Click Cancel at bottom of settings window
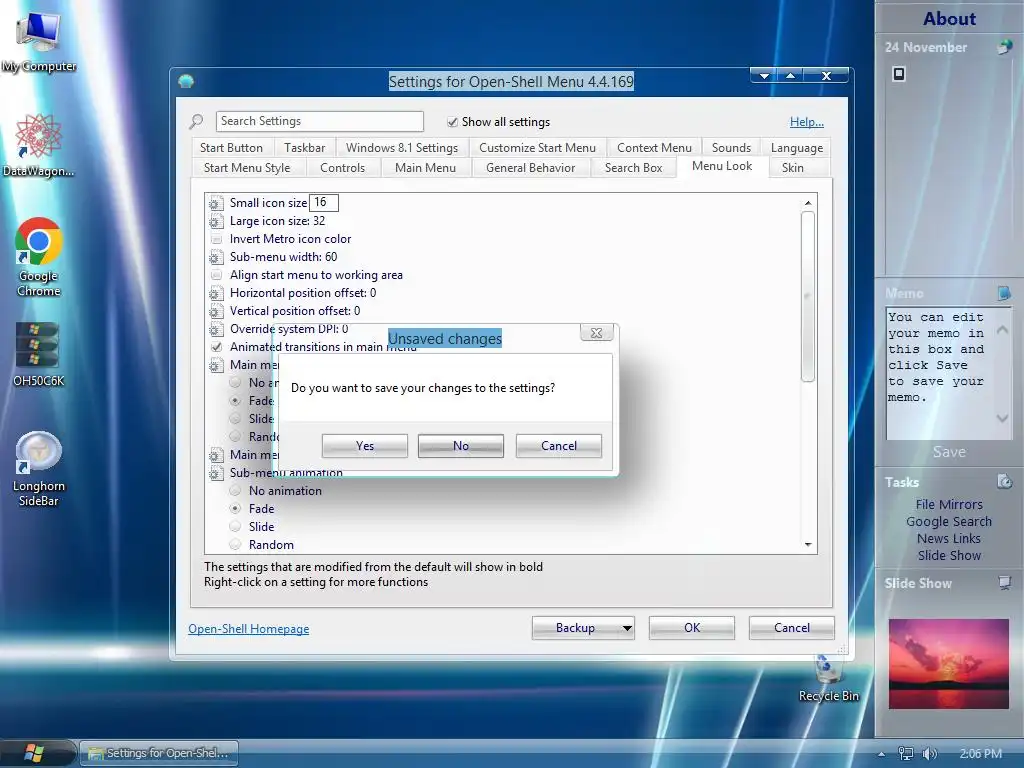The width and height of the screenshot is (1024, 768). coord(792,628)
